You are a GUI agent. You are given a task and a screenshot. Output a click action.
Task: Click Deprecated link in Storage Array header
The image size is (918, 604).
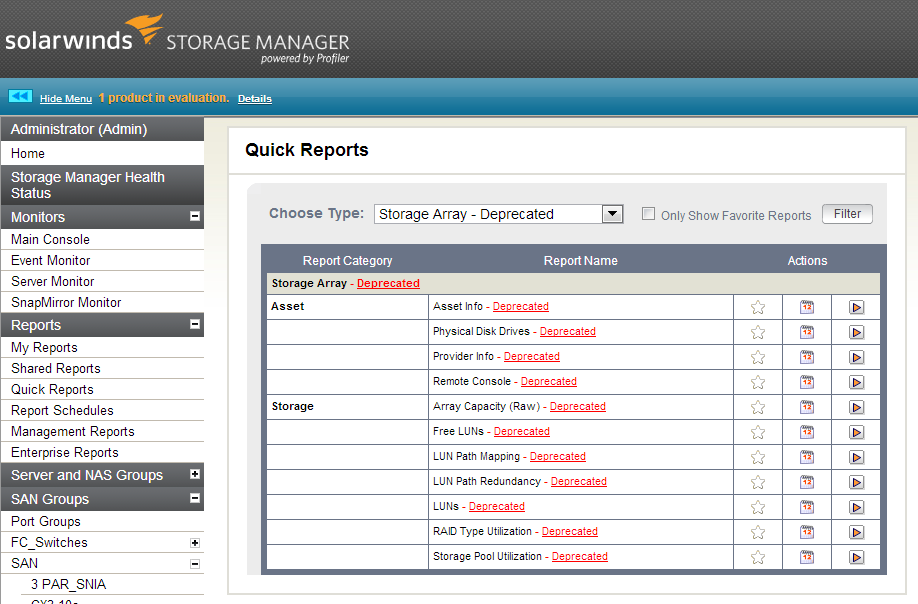[x=388, y=283]
